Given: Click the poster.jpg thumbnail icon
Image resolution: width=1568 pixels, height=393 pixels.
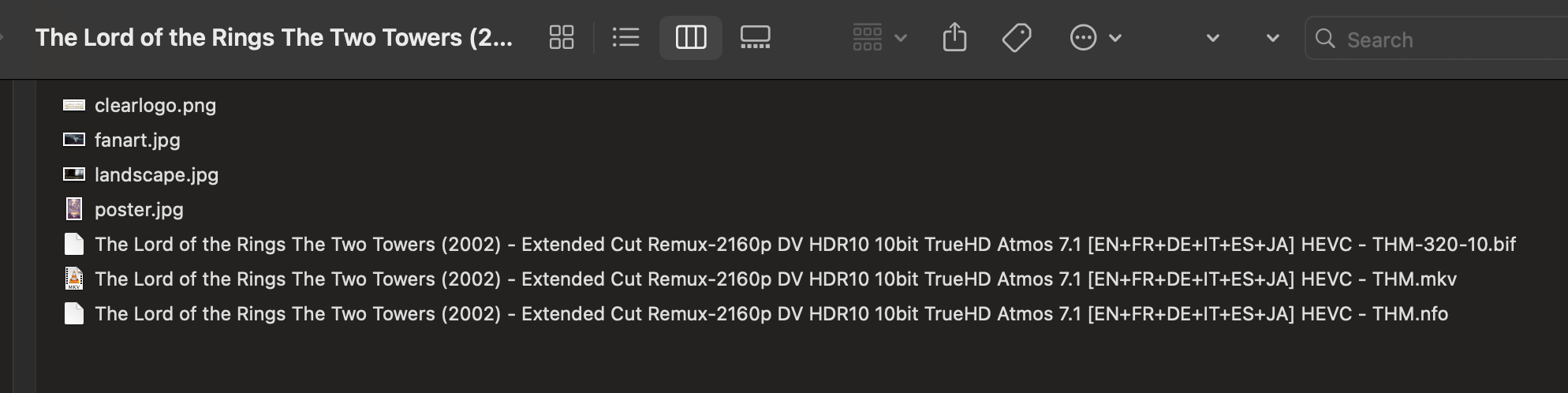Looking at the screenshot, I should click(x=74, y=209).
